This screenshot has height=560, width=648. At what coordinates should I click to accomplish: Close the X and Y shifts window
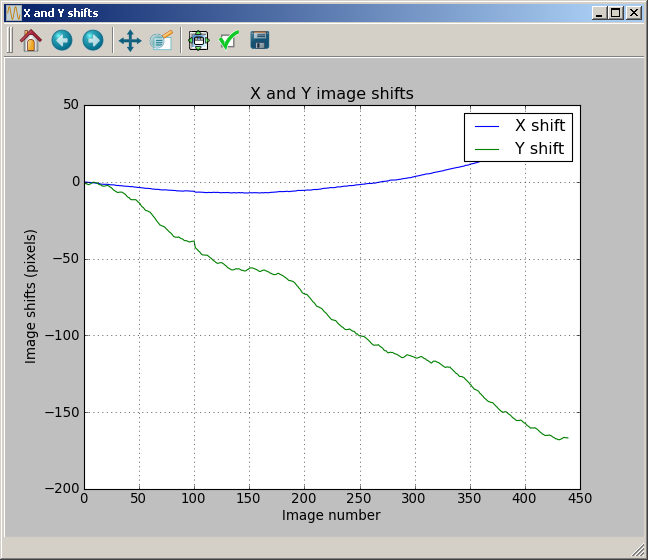pyautogui.click(x=634, y=13)
